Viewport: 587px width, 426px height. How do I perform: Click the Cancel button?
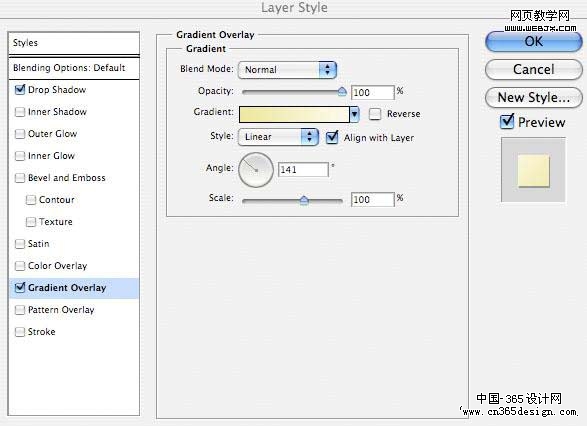pyautogui.click(x=533, y=69)
